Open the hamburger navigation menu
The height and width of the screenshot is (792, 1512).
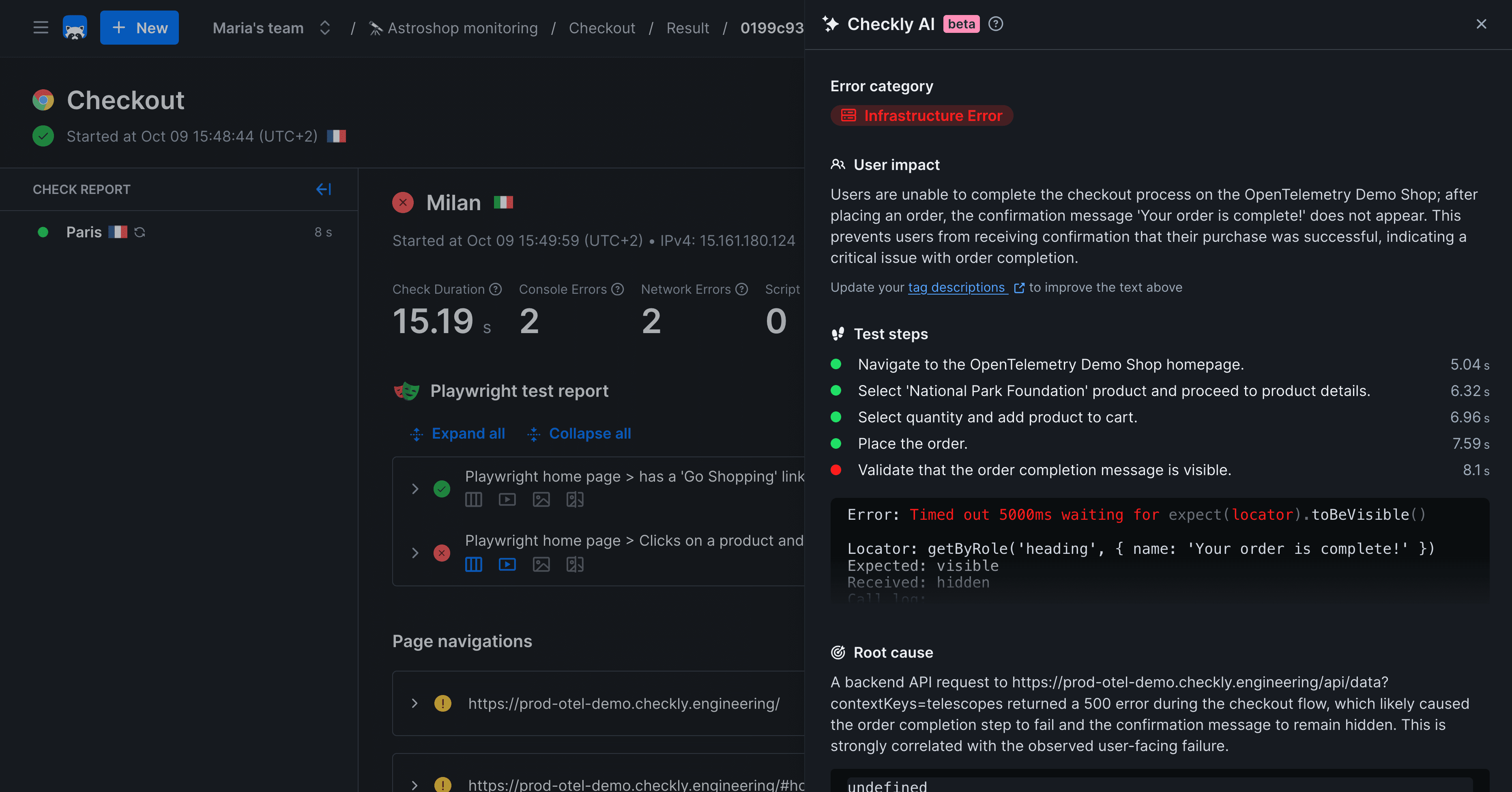[x=41, y=28]
